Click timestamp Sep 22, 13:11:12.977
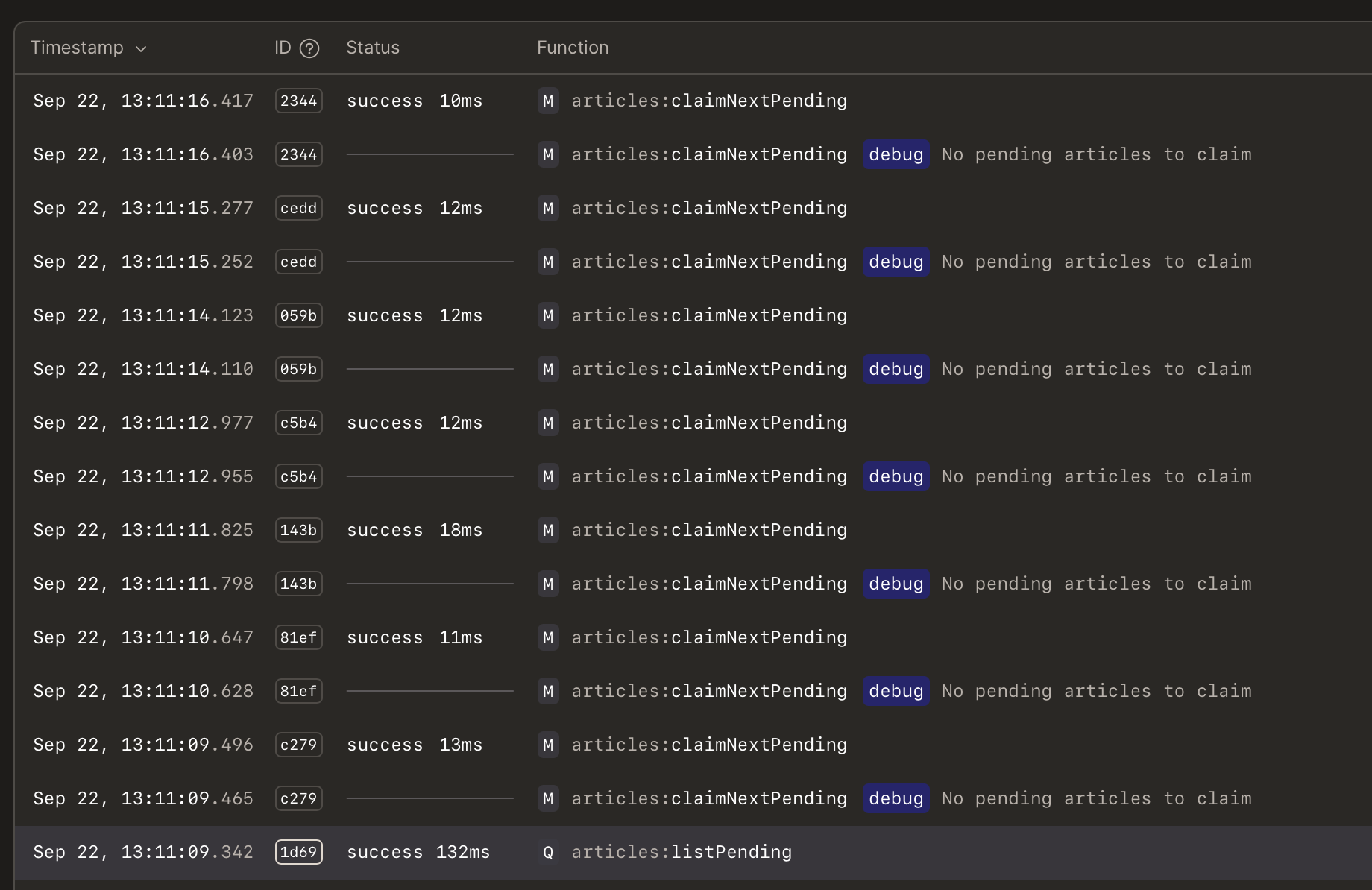 pyautogui.click(x=143, y=423)
